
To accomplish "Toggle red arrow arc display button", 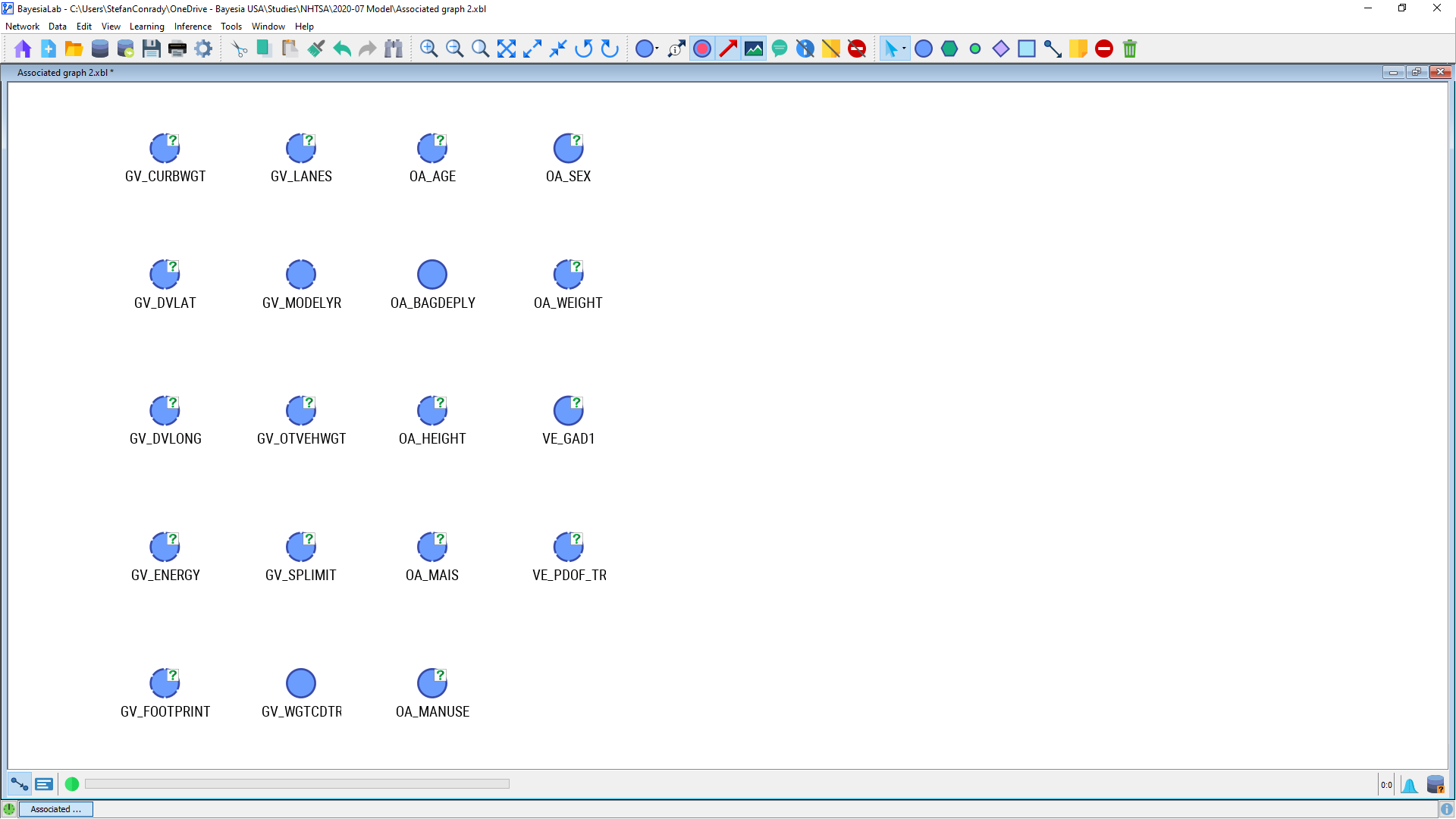I will (728, 49).
